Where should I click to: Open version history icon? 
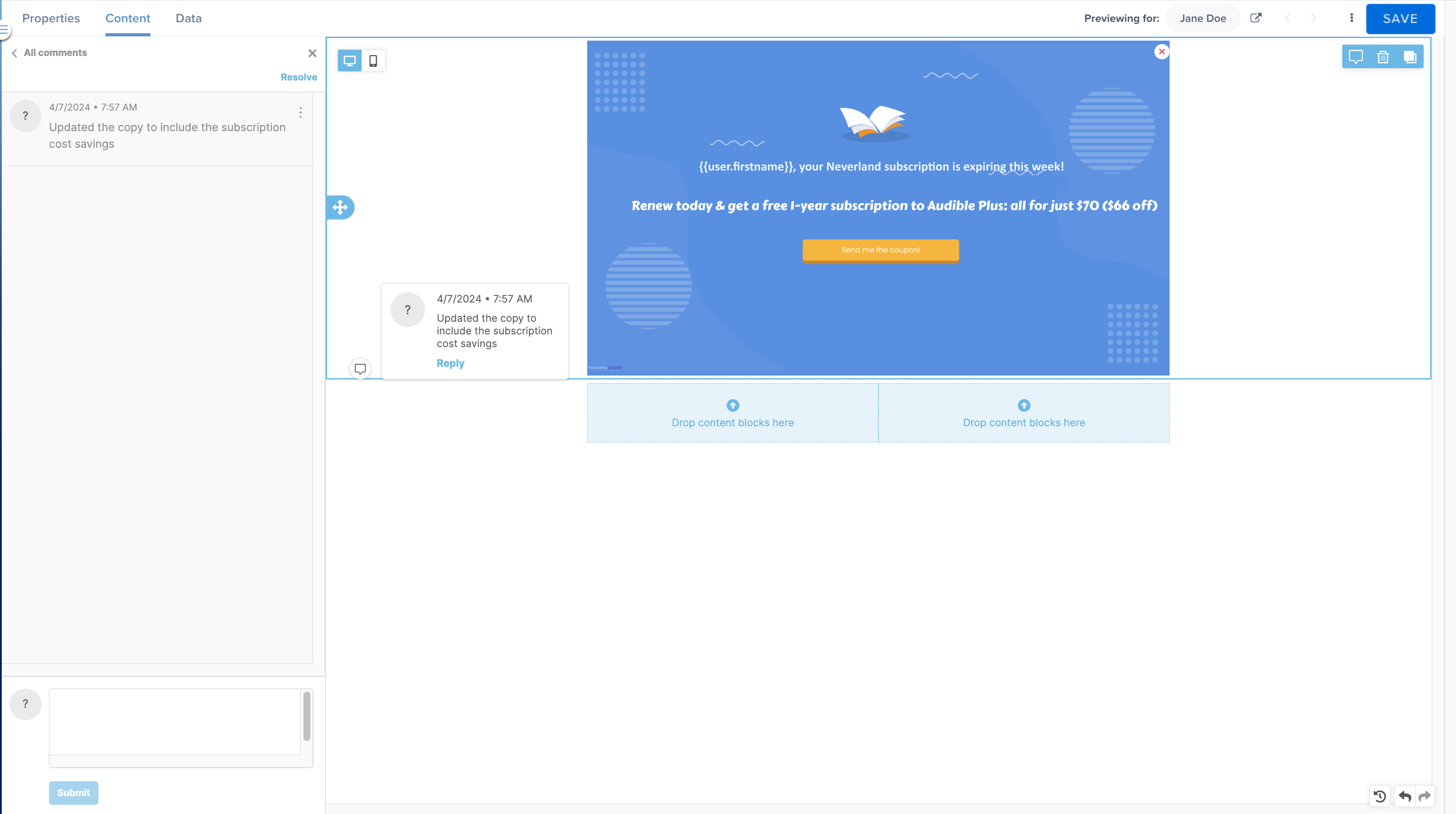coord(1379,796)
